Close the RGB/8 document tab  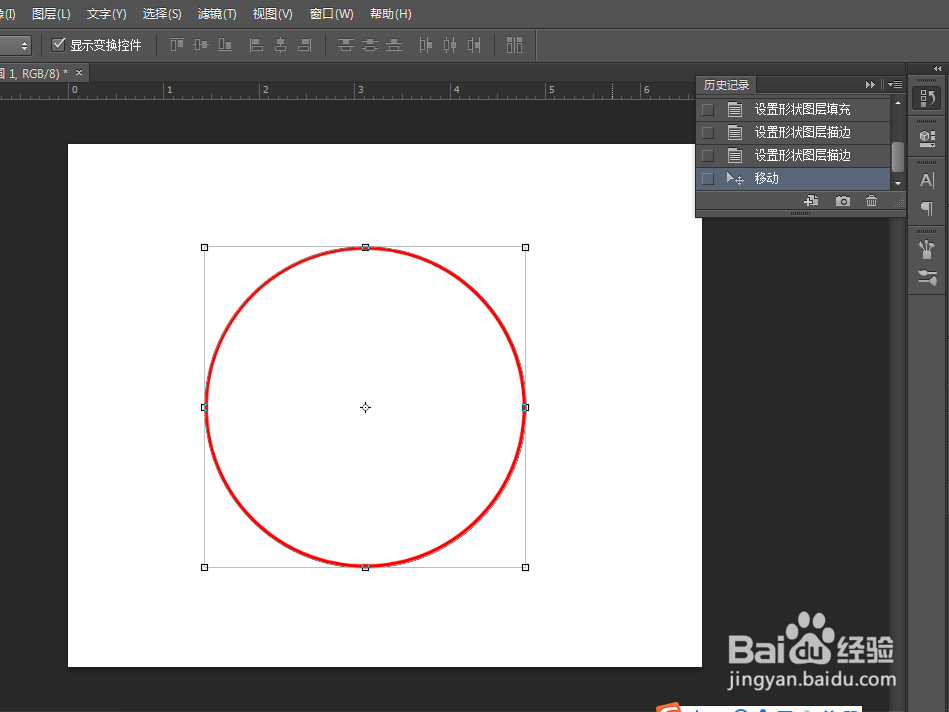(79, 73)
